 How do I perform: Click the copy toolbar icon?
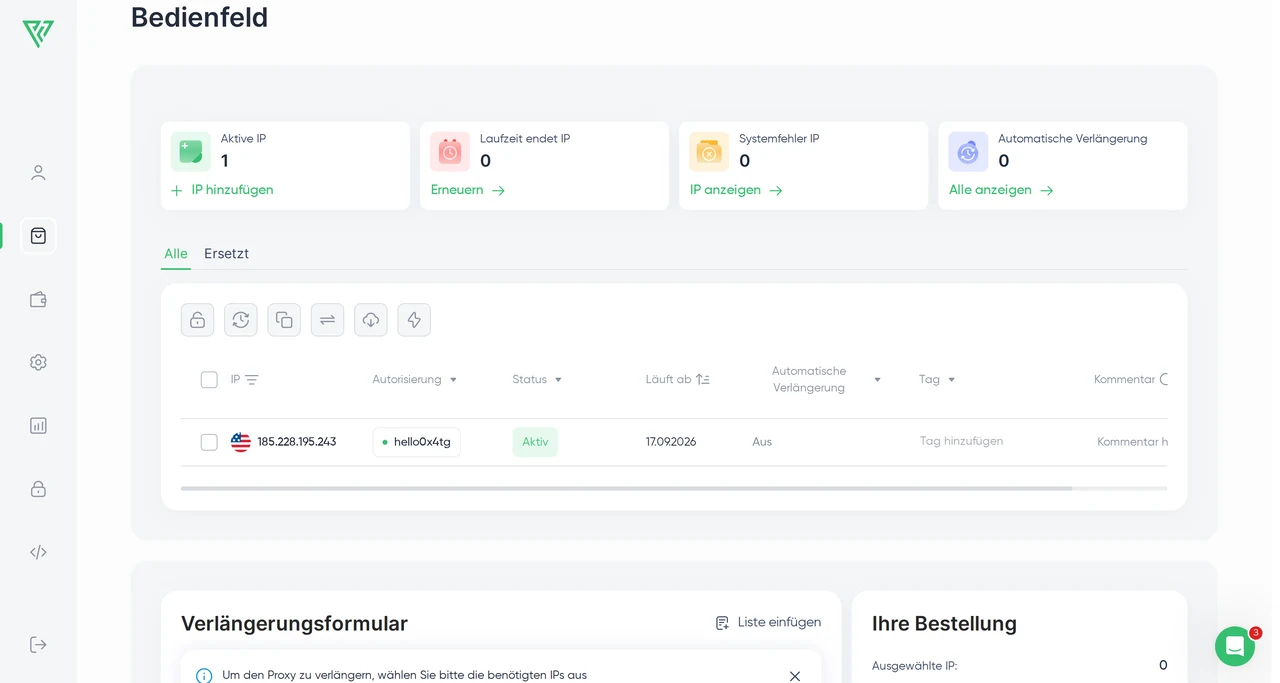pyautogui.click(x=284, y=320)
